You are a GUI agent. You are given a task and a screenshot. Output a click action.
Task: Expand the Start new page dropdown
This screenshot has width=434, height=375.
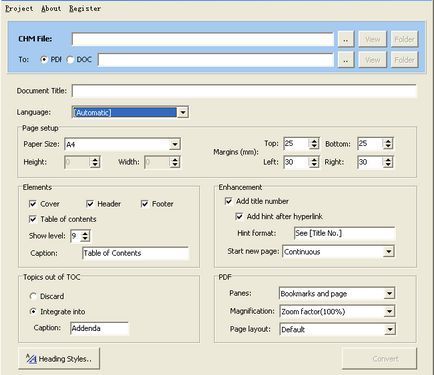[388, 251]
